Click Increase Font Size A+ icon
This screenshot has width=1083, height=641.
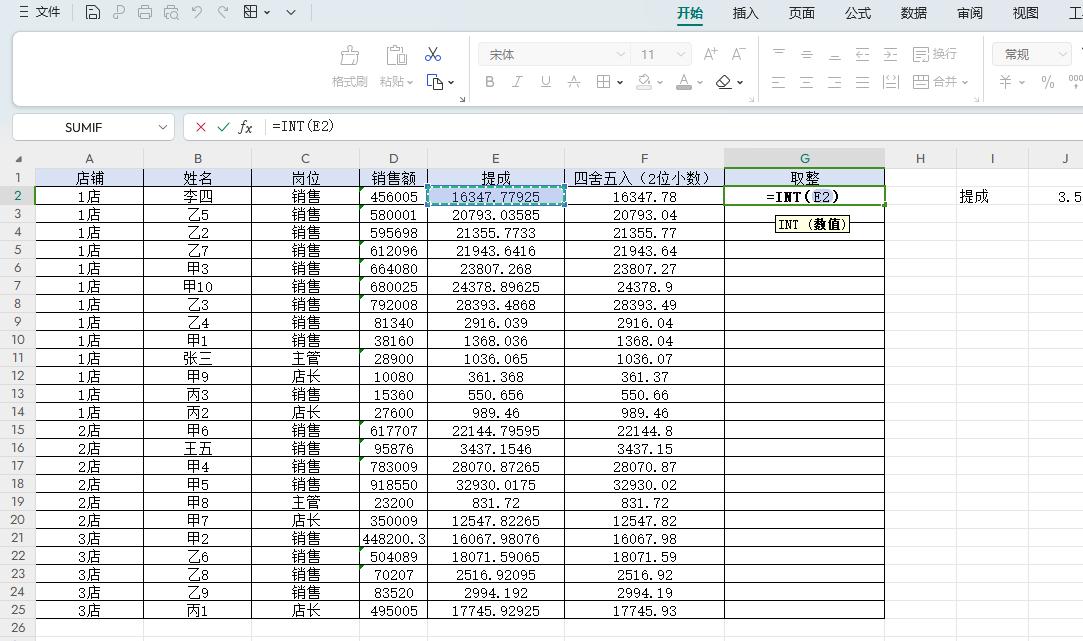tap(710, 54)
